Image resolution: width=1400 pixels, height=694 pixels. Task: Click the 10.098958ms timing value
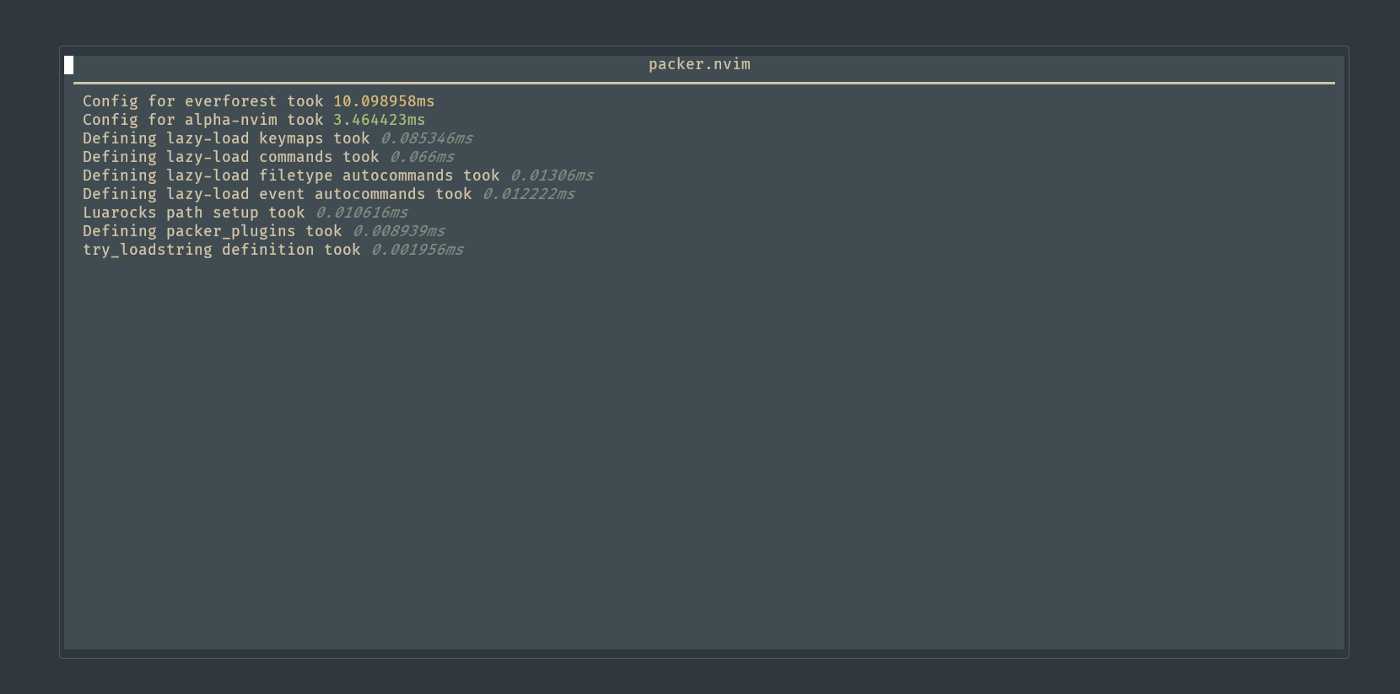tap(384, 101)
